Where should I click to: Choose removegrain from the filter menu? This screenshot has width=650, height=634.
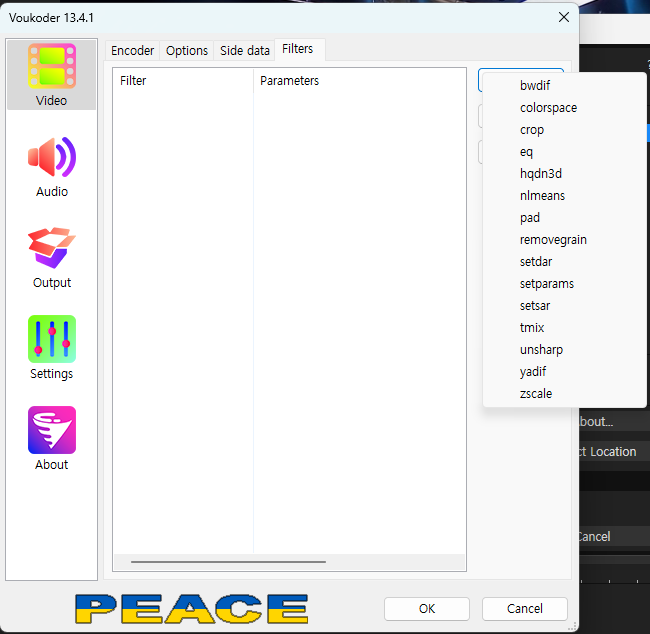click(x=564, y=239)
